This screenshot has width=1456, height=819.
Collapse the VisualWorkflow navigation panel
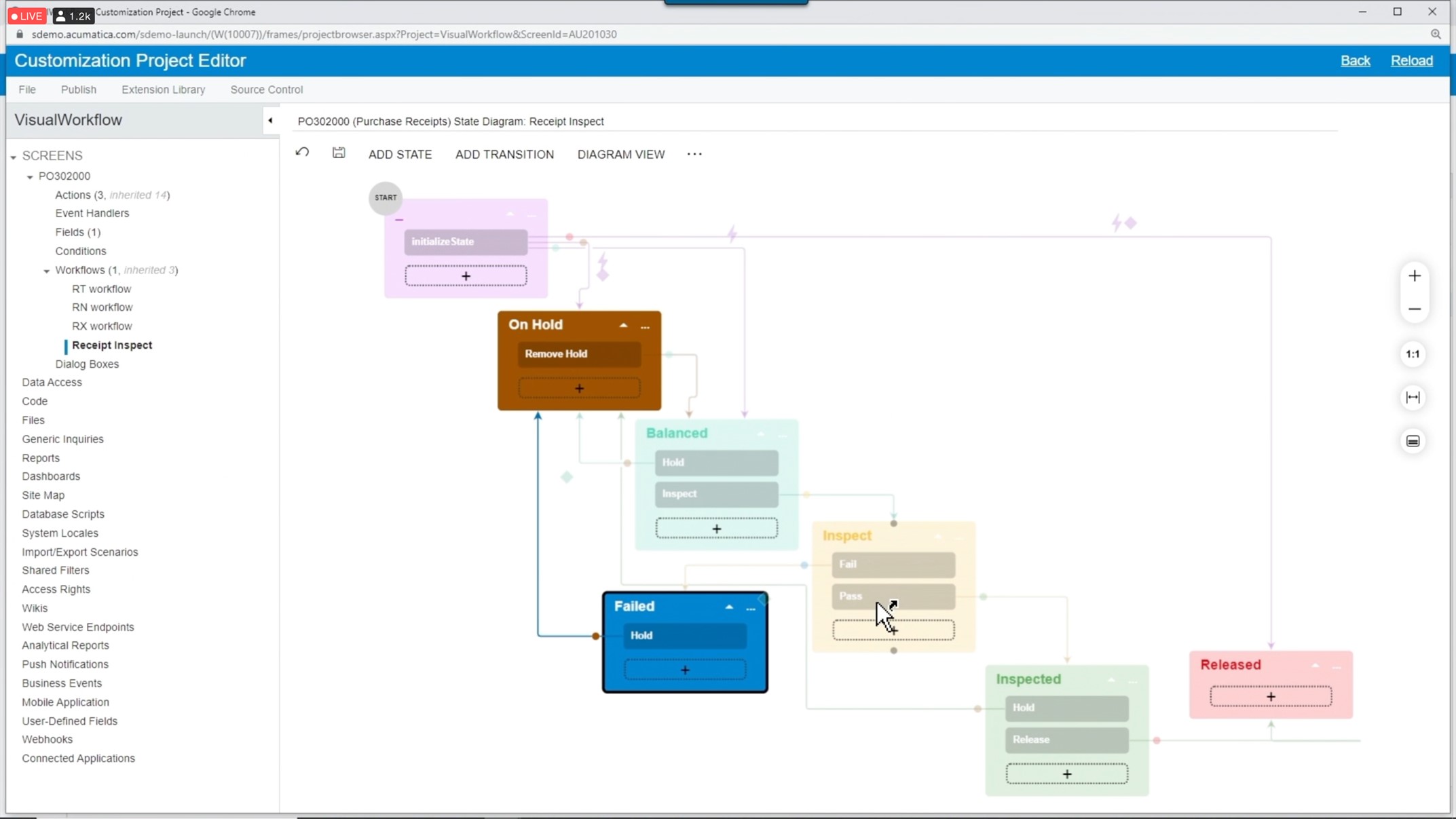(x=270, y=121)
